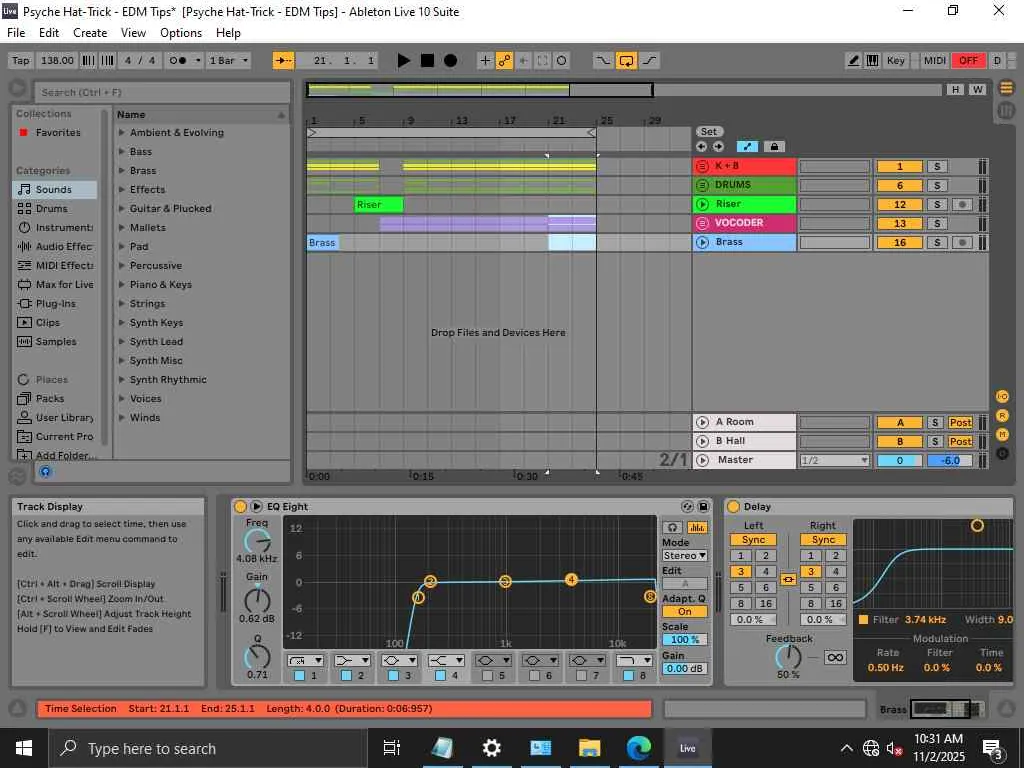Open Master output 1/2 dropdown
Image resolution: width=1024 pixels, height=768 pixels.
point(835,460)
